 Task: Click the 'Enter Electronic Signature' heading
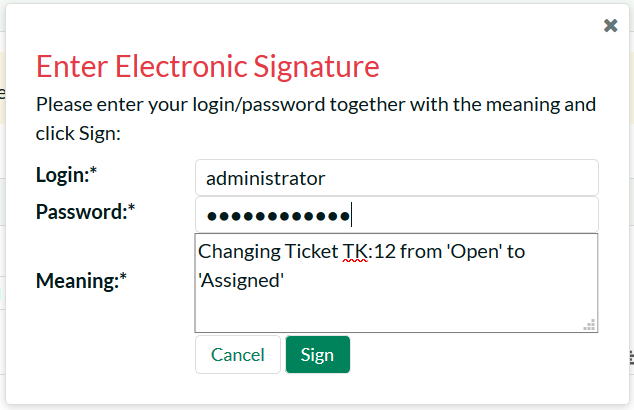[x=208, y=67]
